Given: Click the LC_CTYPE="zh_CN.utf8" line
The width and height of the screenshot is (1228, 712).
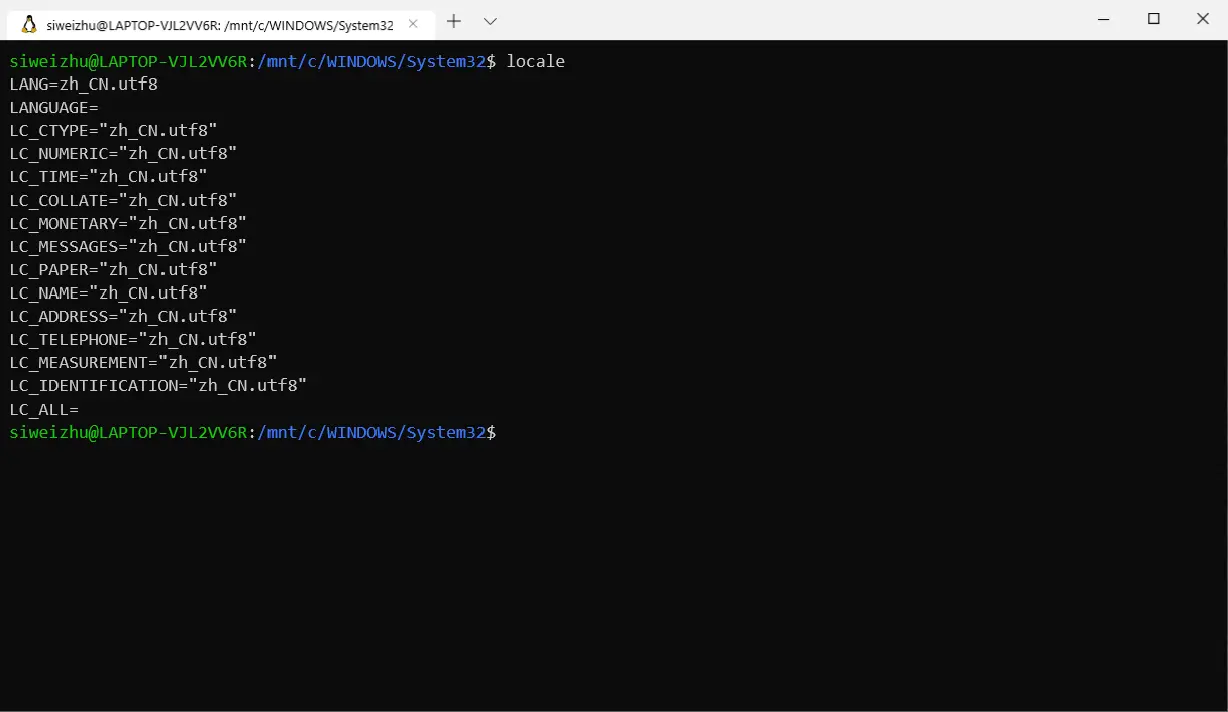Looking at the screenshot, I should [x=113, y=131].
